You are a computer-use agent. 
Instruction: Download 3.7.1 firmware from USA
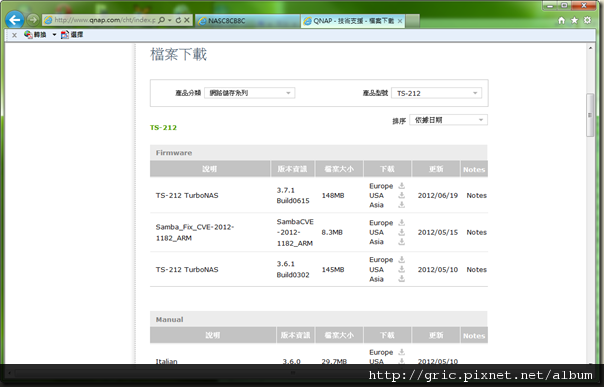401,195
